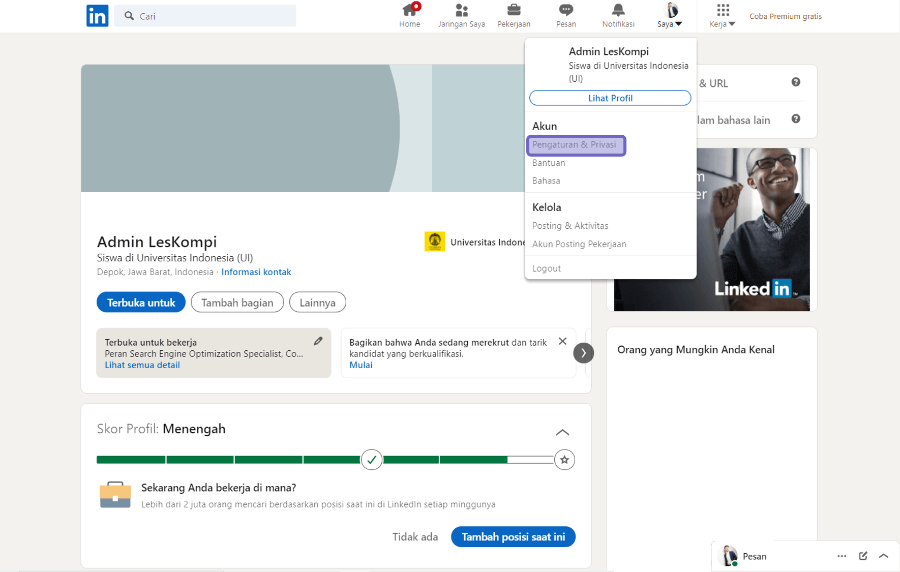This screenshot has width=900, height=572.
Task: Click the star icon at progress end
Action: [565, 460]
